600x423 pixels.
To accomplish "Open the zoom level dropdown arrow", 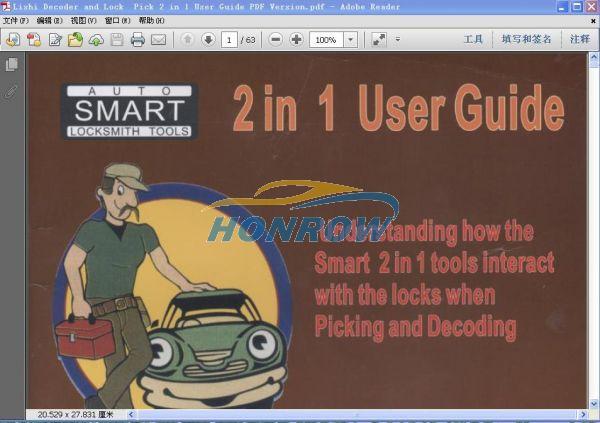I will coord(351,40).
